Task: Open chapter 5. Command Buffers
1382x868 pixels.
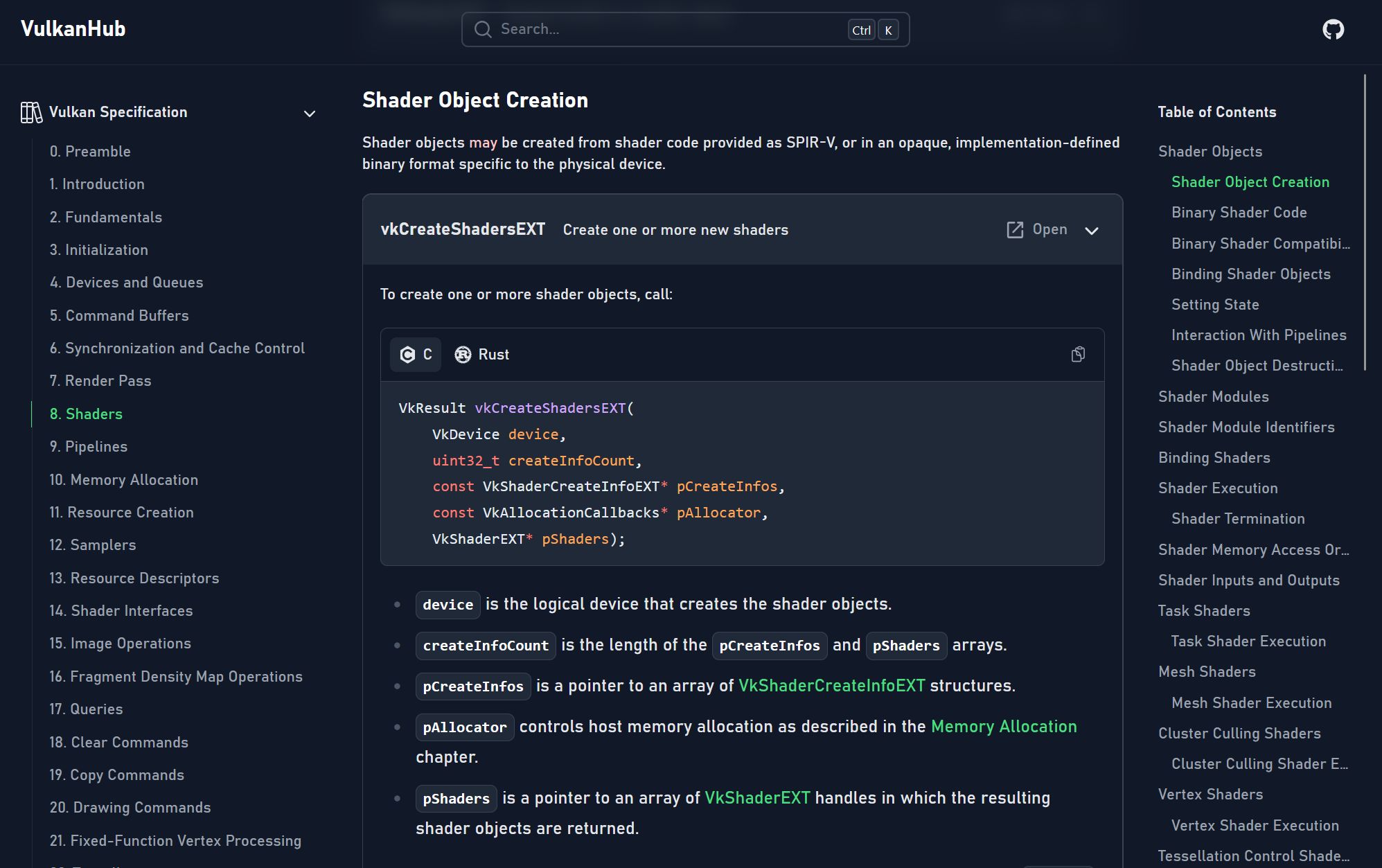Action: (x=119, y=316)
